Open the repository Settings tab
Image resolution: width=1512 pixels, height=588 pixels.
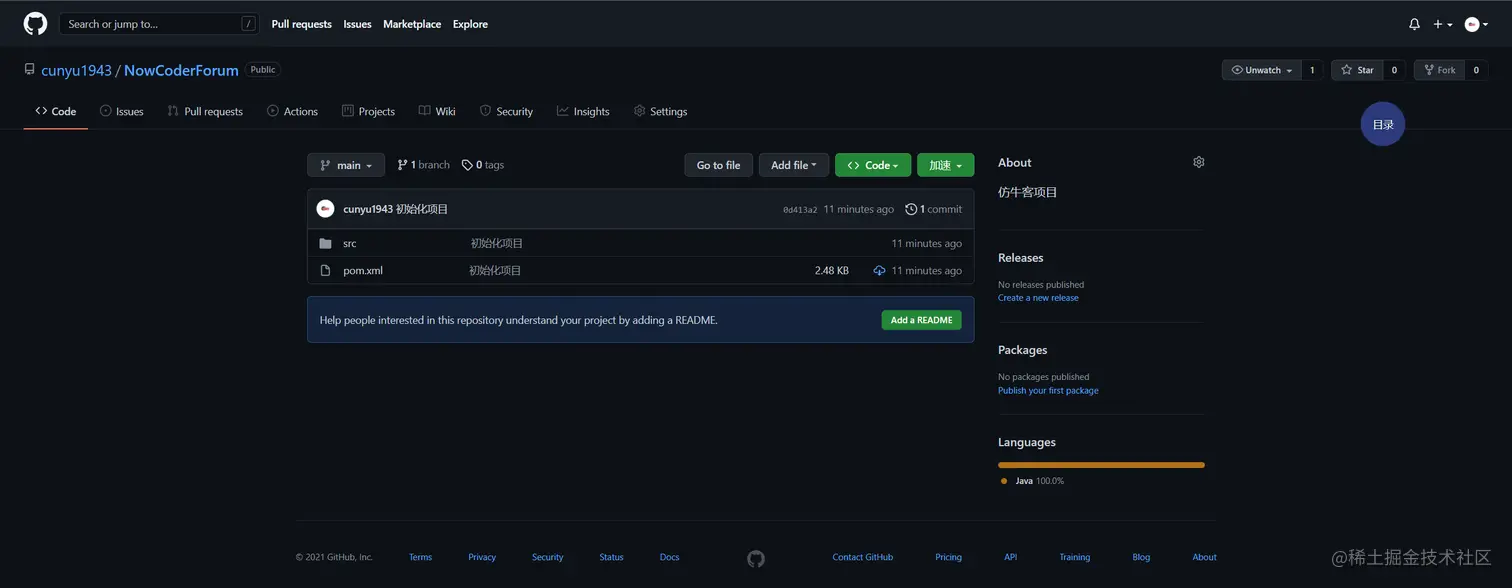660,111
